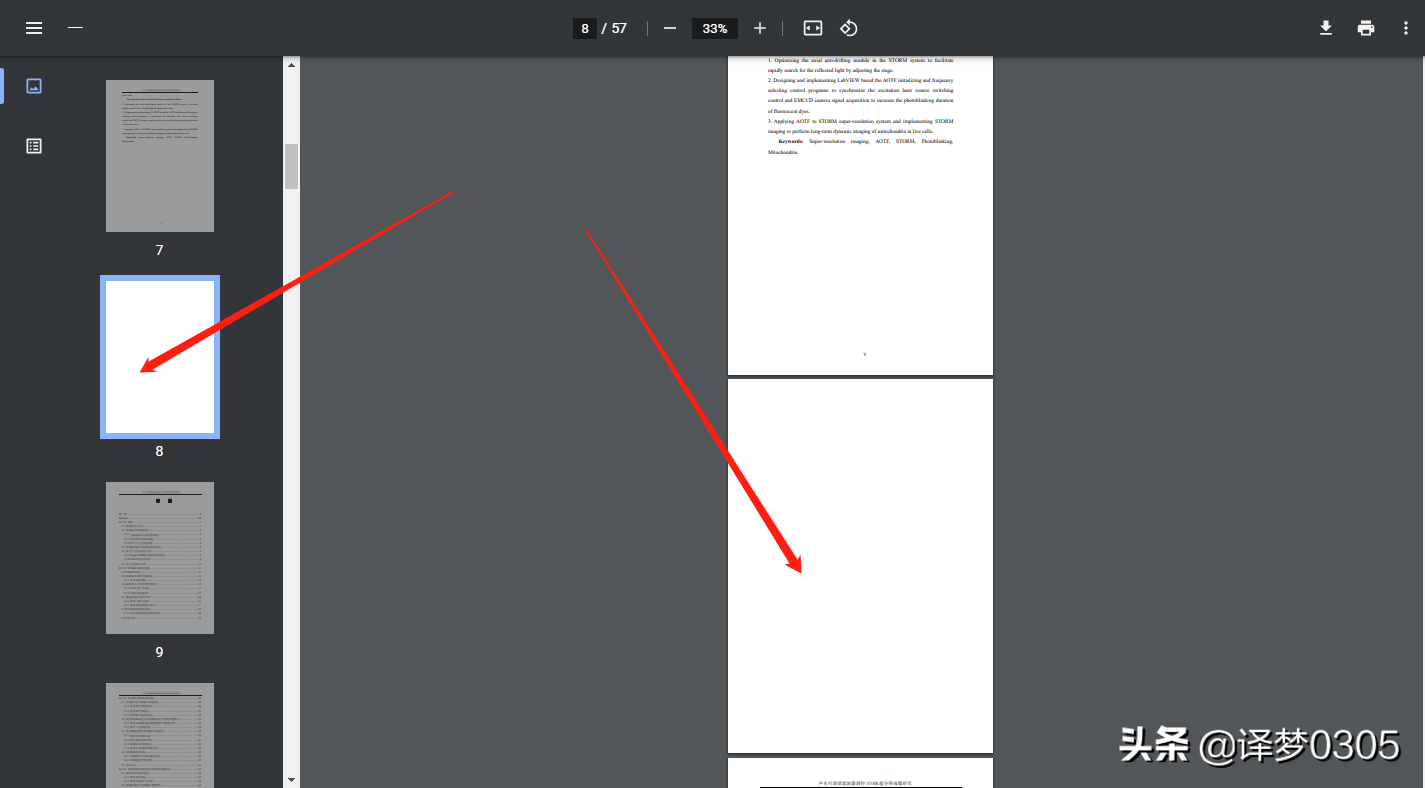Image resolution: width=1425 pixels, height=788 pixels.
Task: Open the more actions three-dot menu
Action: coord(1406,28)
